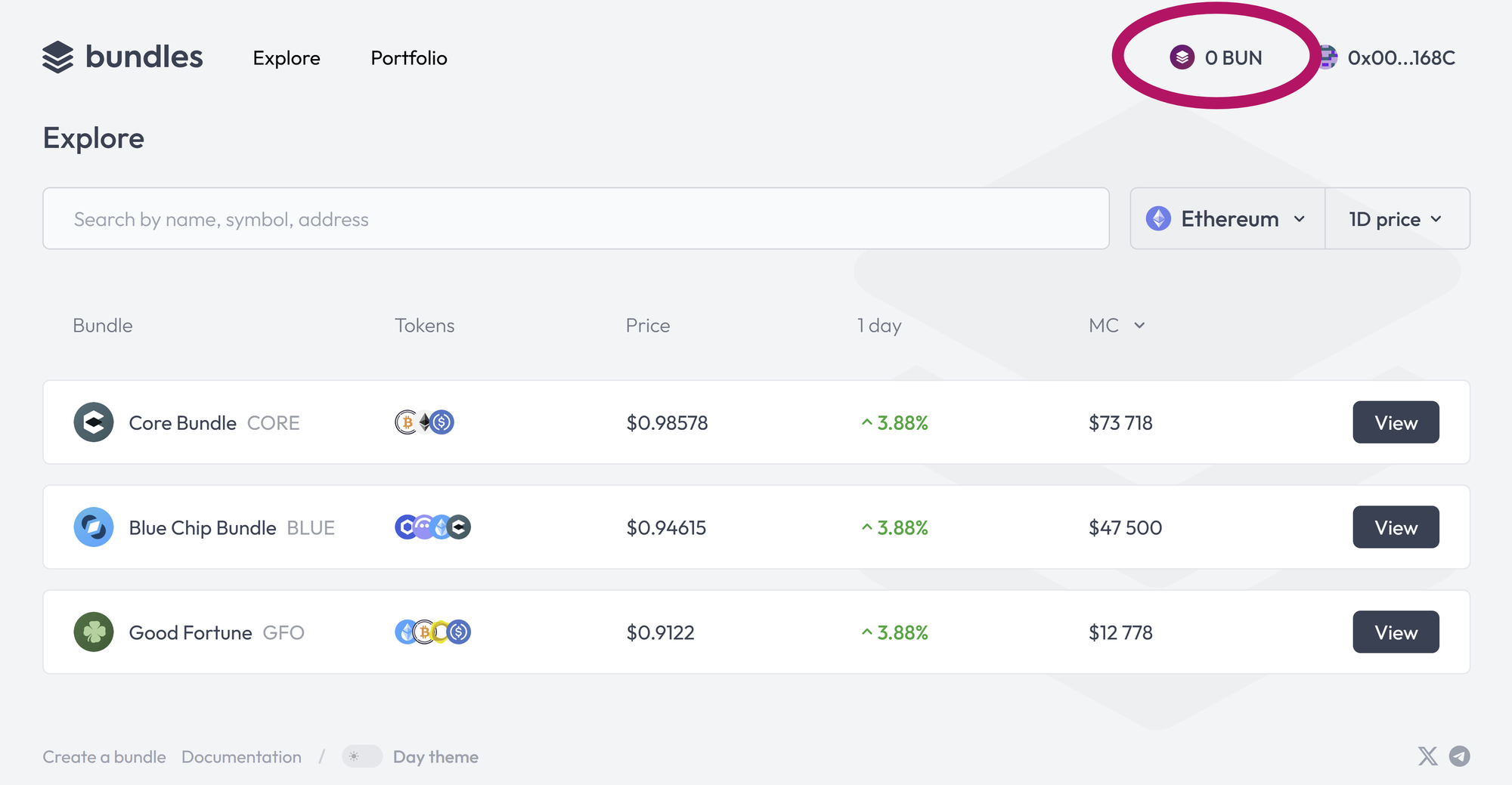Click the BUN token balance icon
The height and width of the screenshot is (785, 1512).
tap(1182, 57)
